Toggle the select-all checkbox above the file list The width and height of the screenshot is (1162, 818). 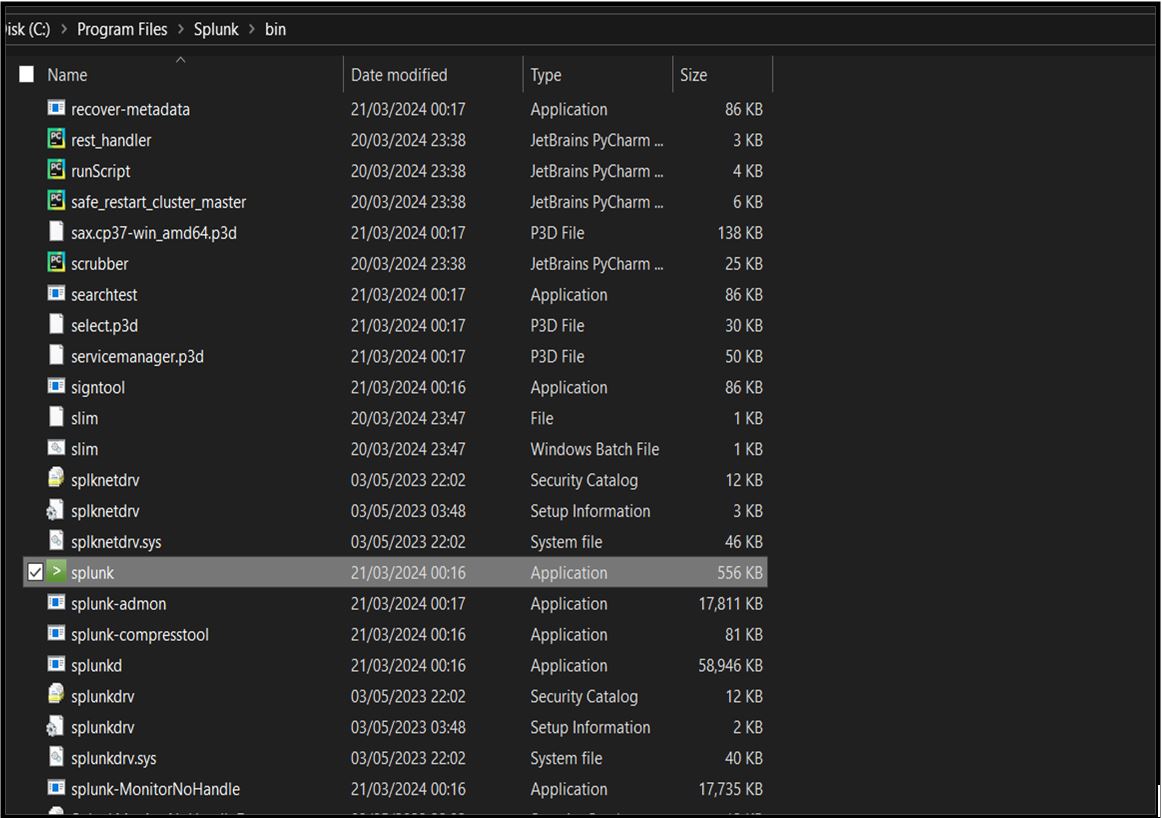26,73
